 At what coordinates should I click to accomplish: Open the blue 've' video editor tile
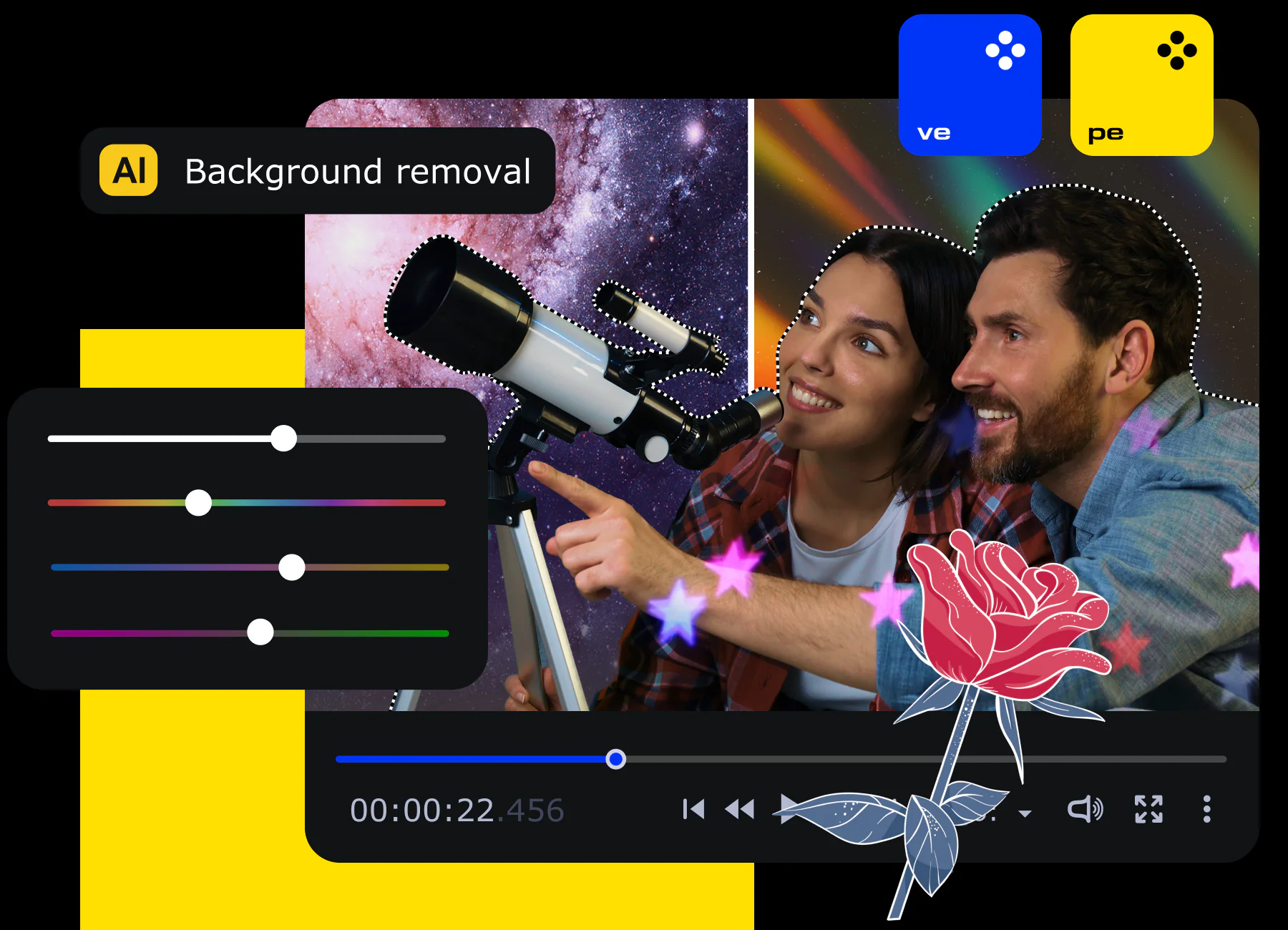[970, 85]
